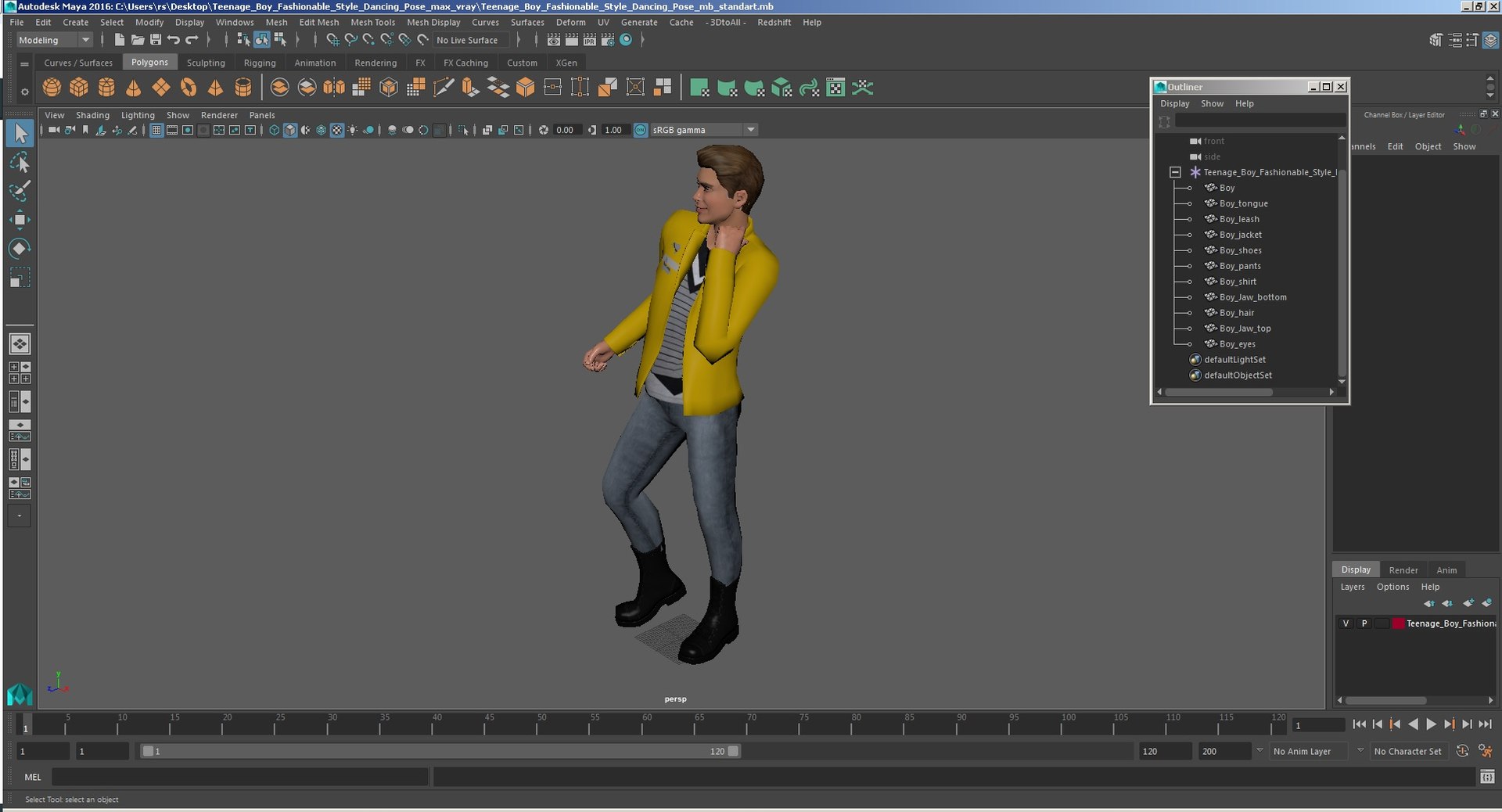This screenshot has width=1502, height=812.
Task: Click the MEL command language button
Action: [x=33, y=777]
